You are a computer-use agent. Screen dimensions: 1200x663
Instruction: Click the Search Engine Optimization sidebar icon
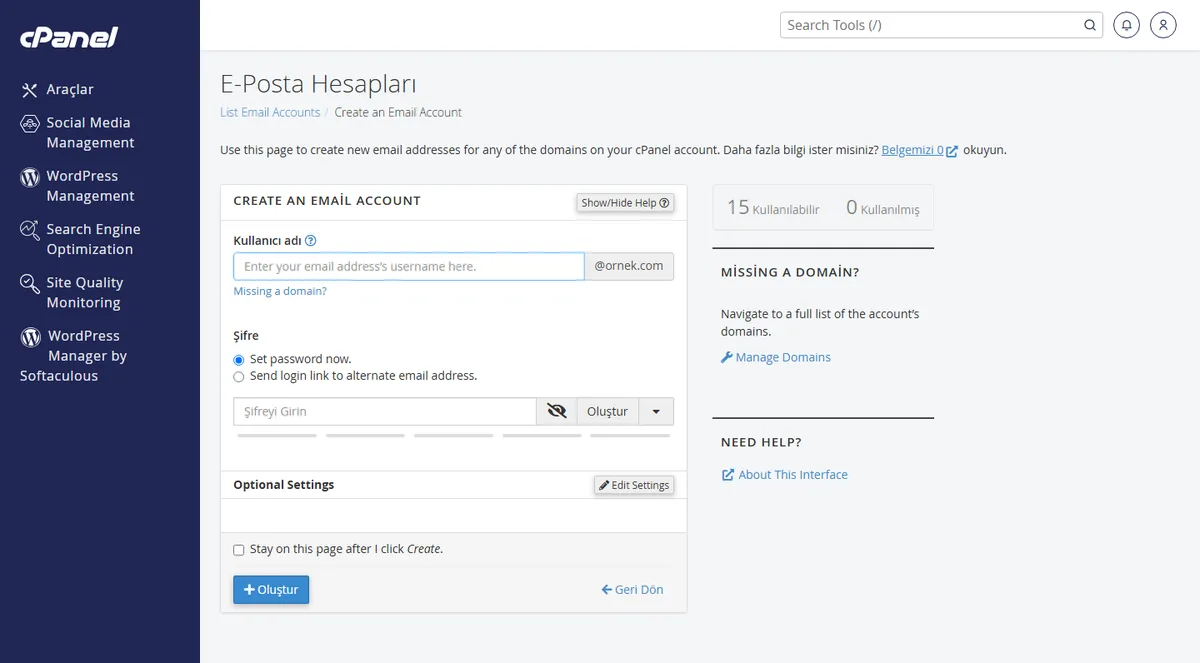29,230
